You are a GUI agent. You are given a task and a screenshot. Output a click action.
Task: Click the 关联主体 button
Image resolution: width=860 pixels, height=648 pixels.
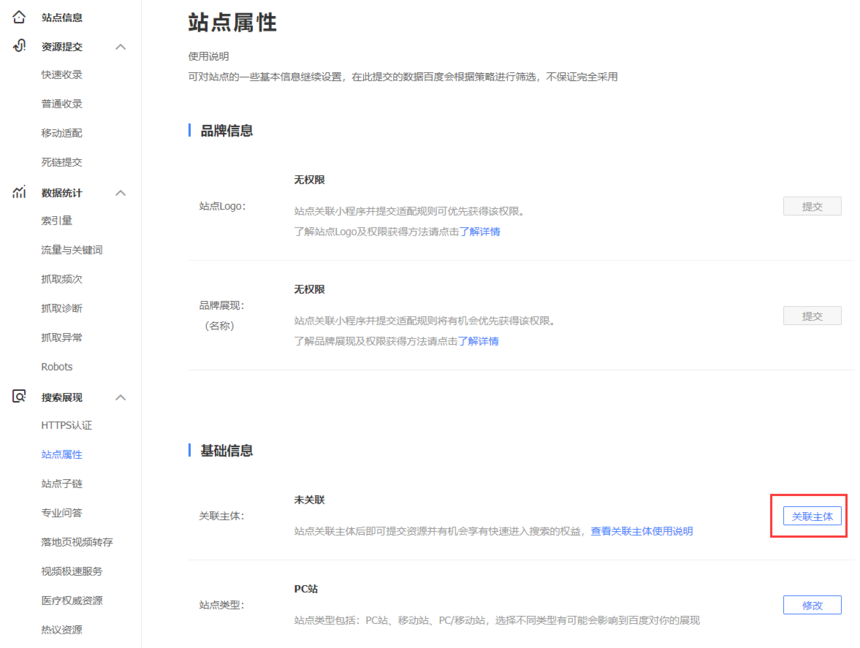(811, 516)
